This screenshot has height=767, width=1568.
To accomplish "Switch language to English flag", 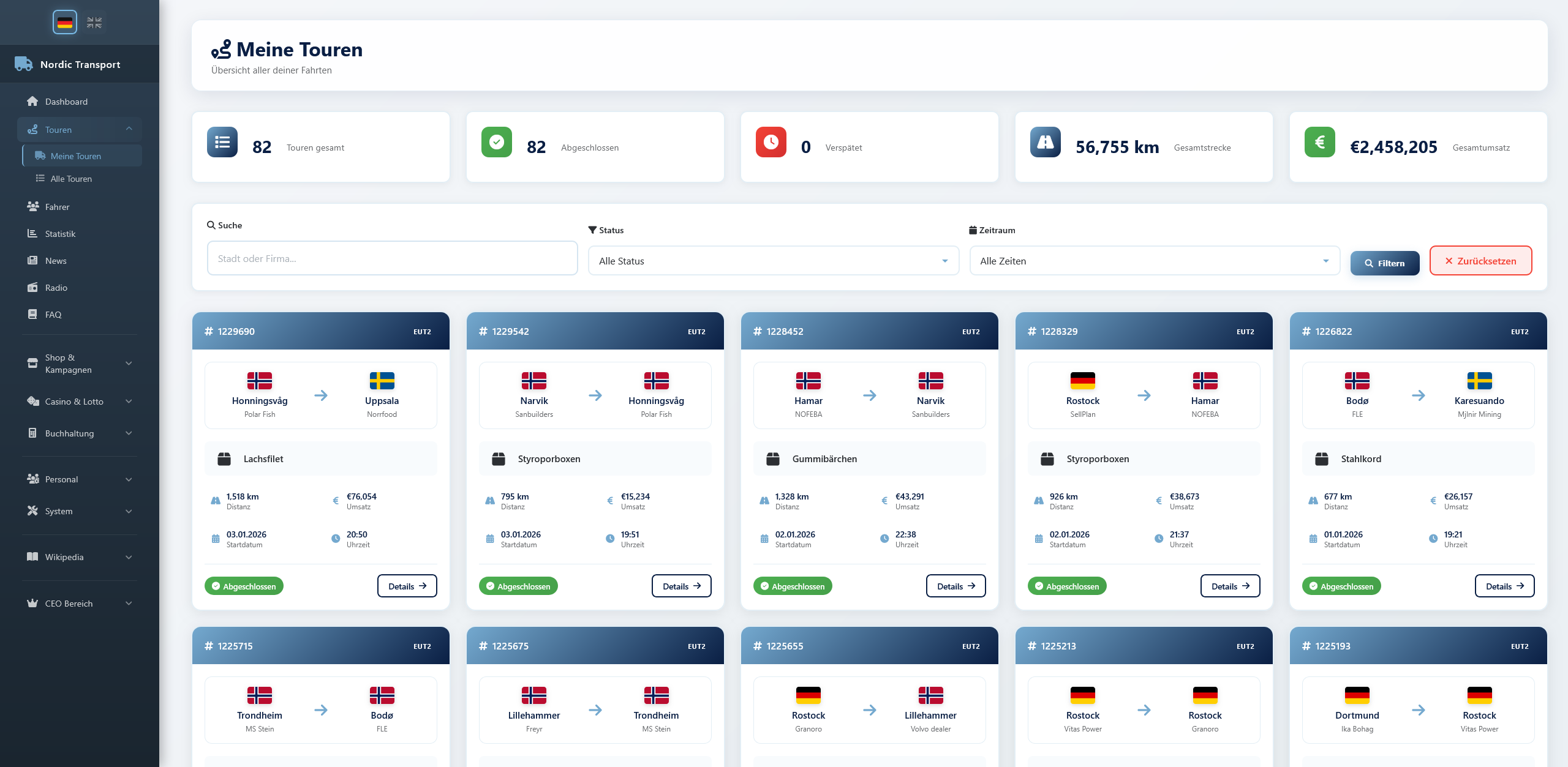I will pyautogui.click(x=94, y=23).
